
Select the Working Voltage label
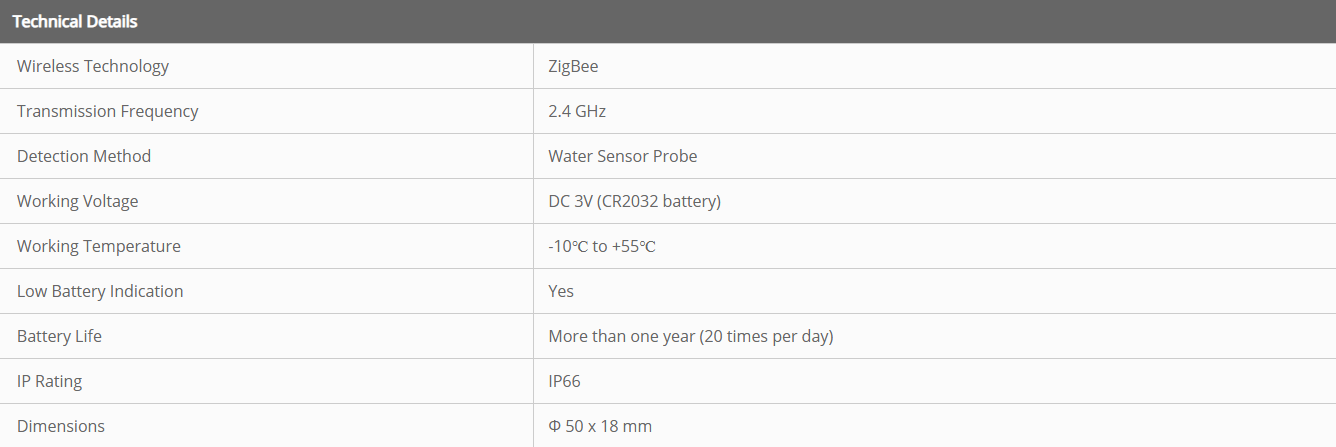tap(78, 201)
